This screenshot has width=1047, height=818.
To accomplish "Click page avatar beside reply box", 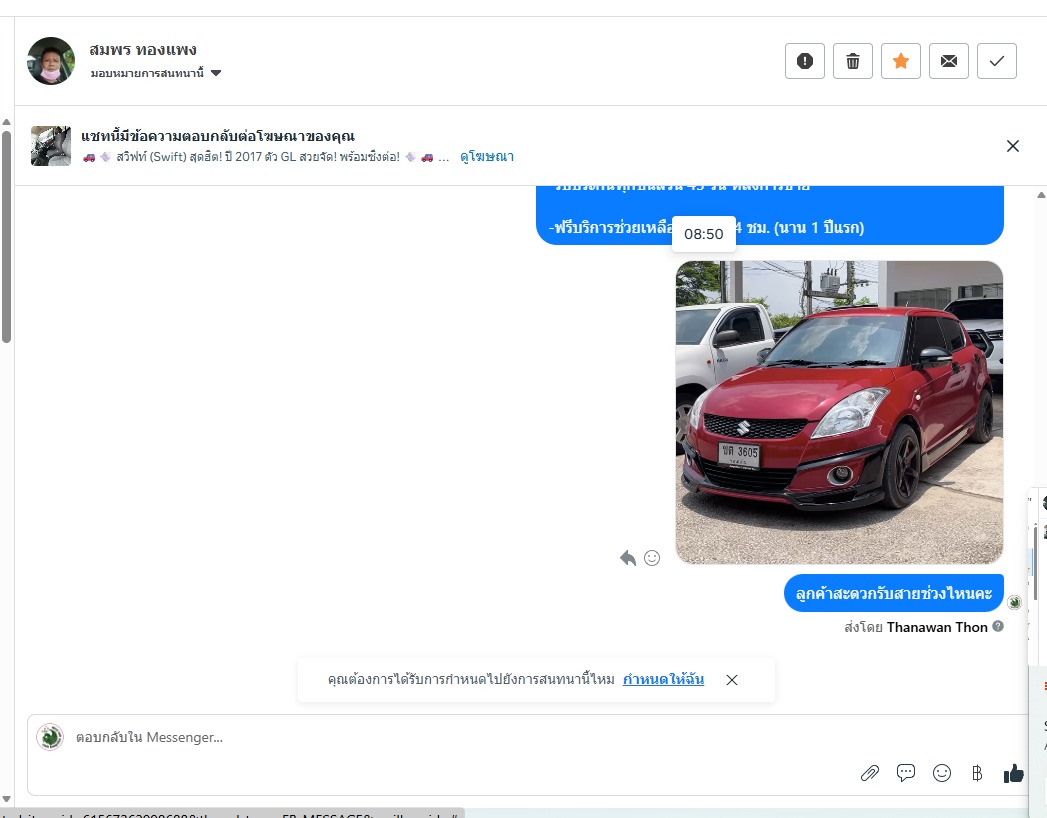I will point(50,737).
